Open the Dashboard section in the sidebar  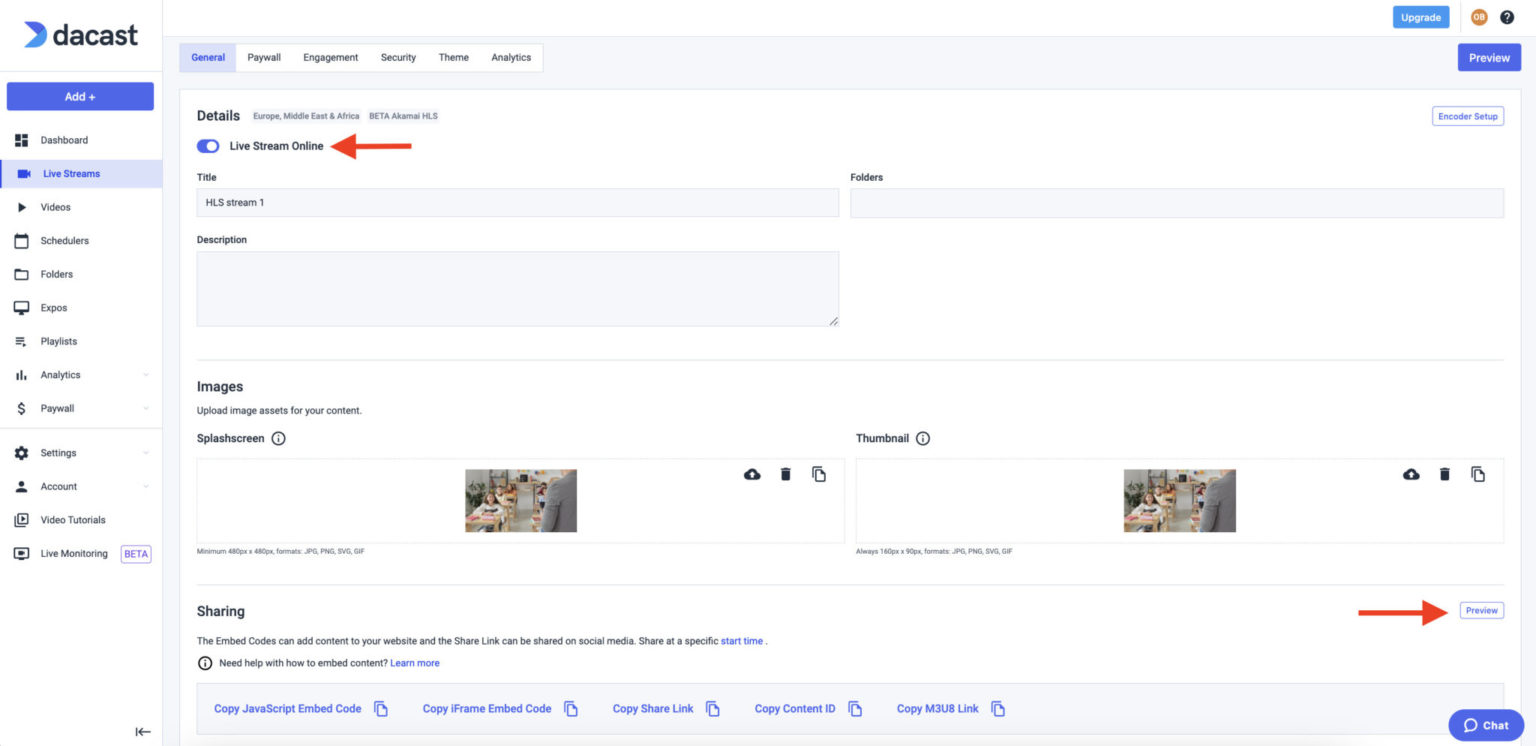click(62, 140)
